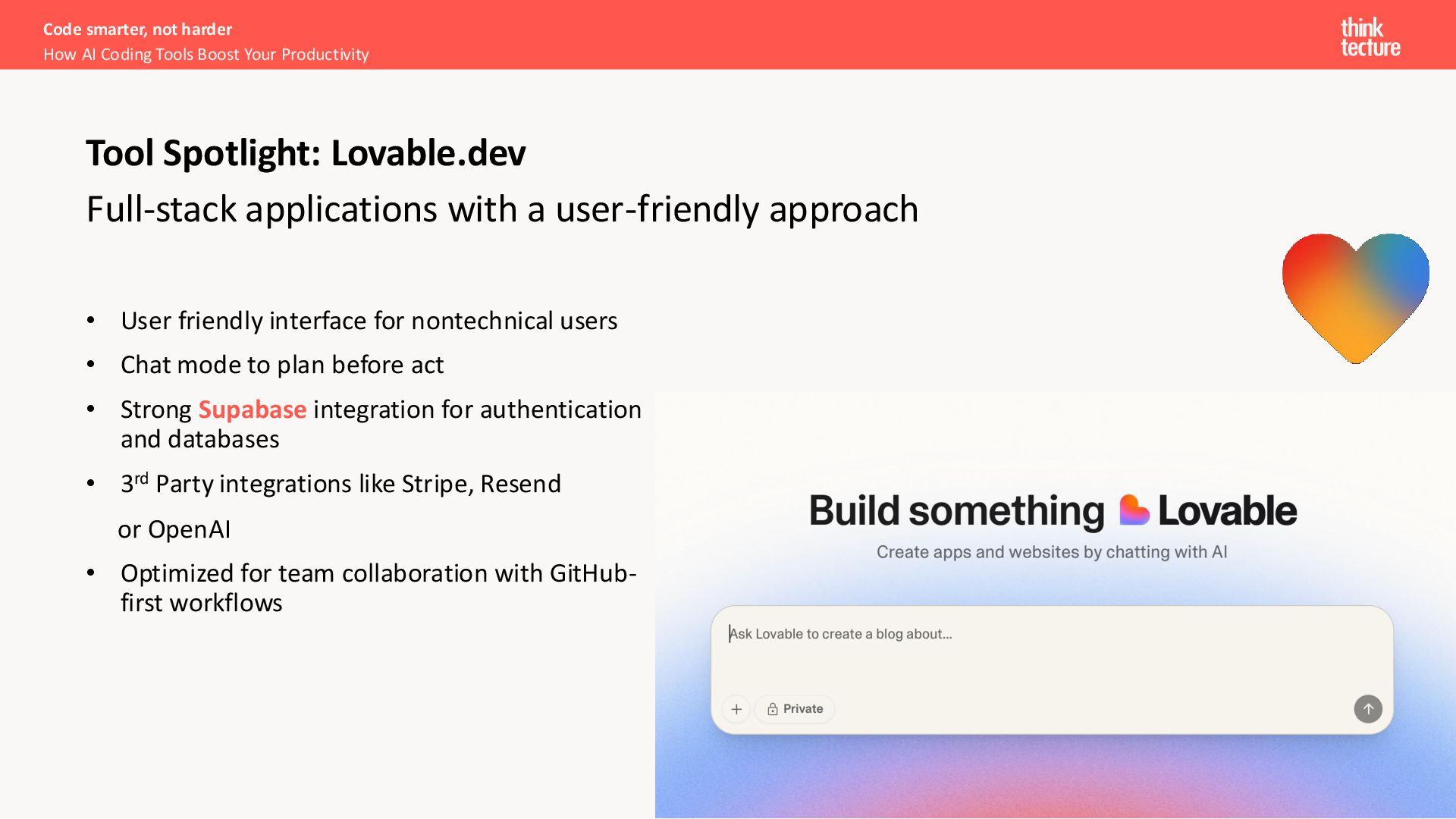Click the 'User friendly interface' bullet
This screenshot has height=819, width=1456.
pos(369,321)
